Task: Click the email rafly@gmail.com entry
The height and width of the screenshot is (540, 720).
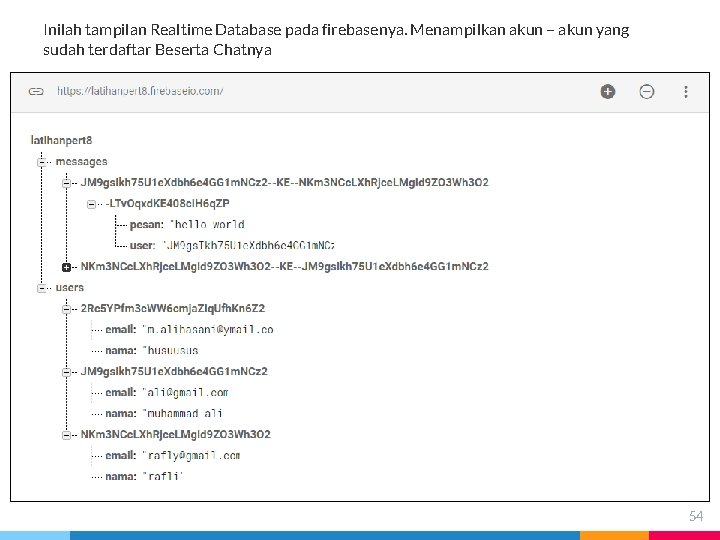Action: tap(172, 456)
